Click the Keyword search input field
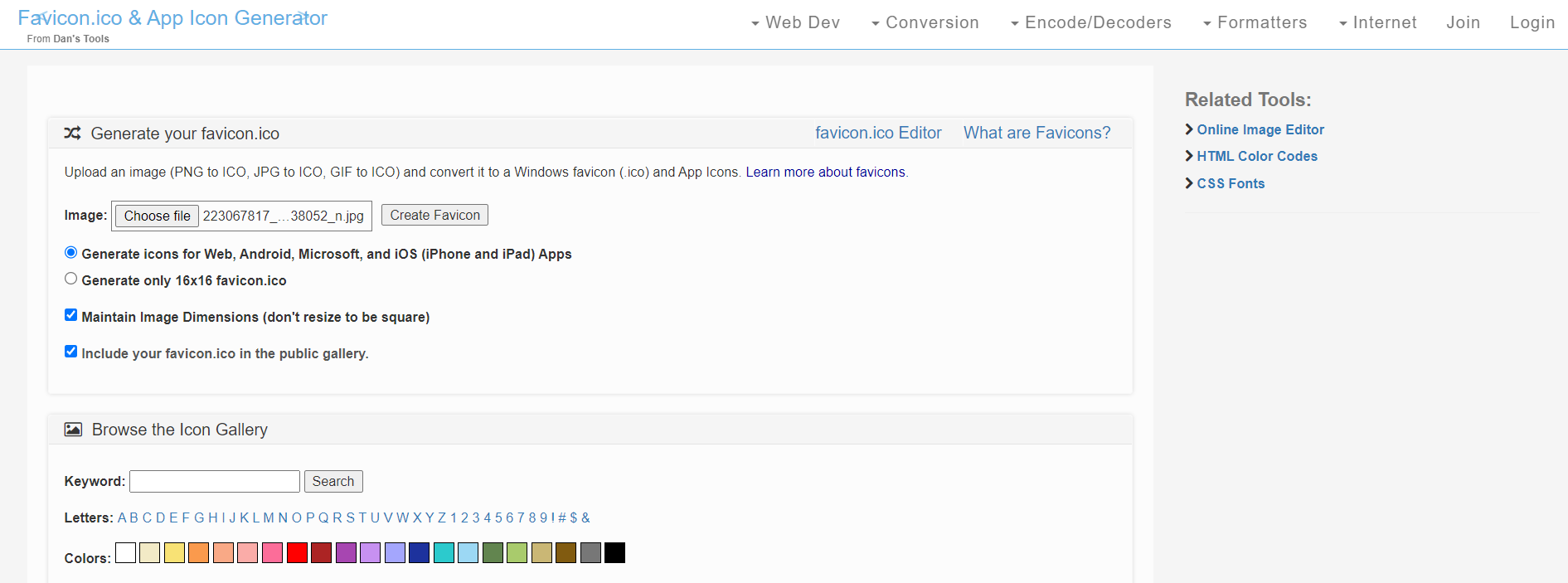Viewport: 1568px width, 583px height. pyautogui.click(x=215, y=482)
